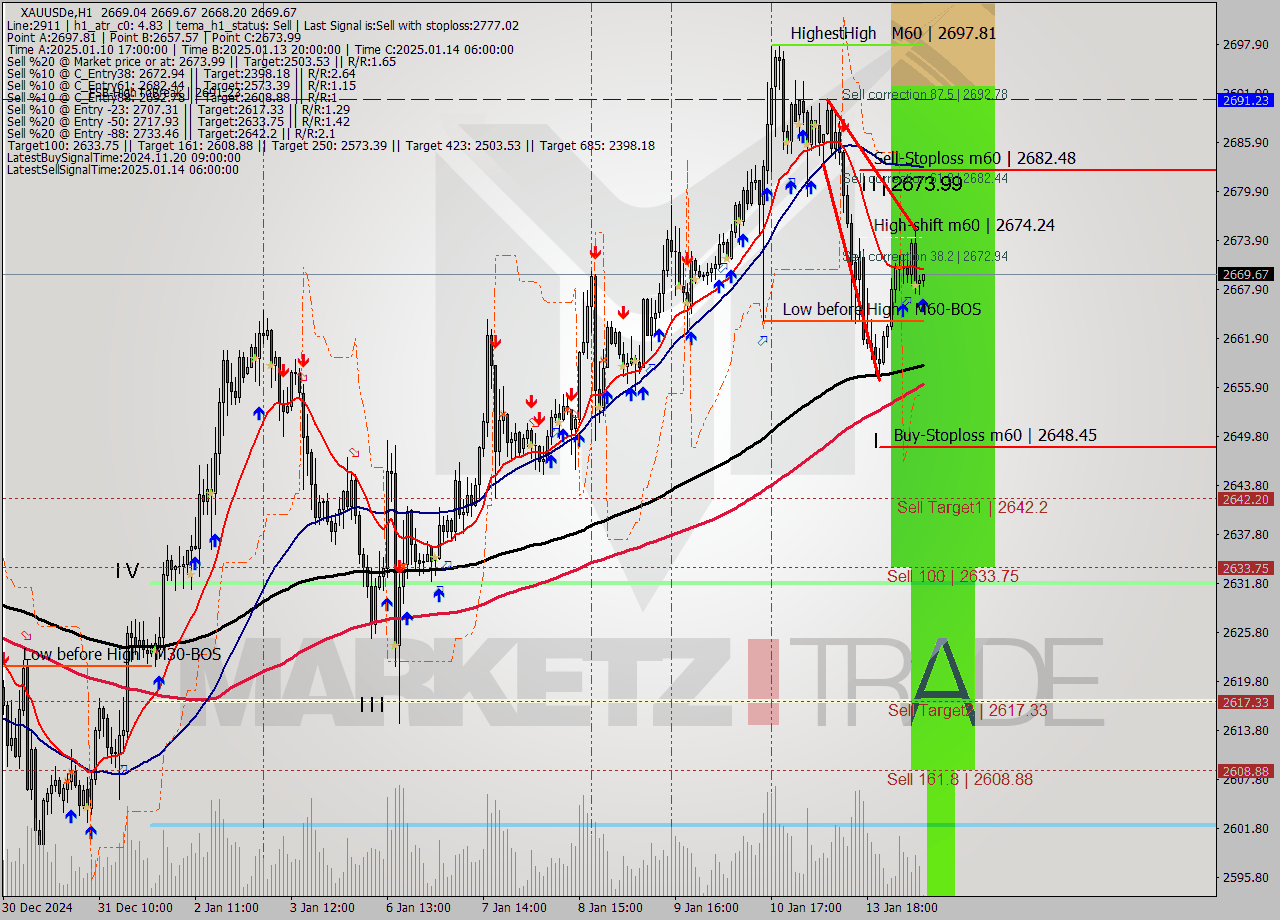Click the red arrow at the 10 Jan trendline top
The height and width of the screenshot is (920, 1280).
click(x=844, y=126)
